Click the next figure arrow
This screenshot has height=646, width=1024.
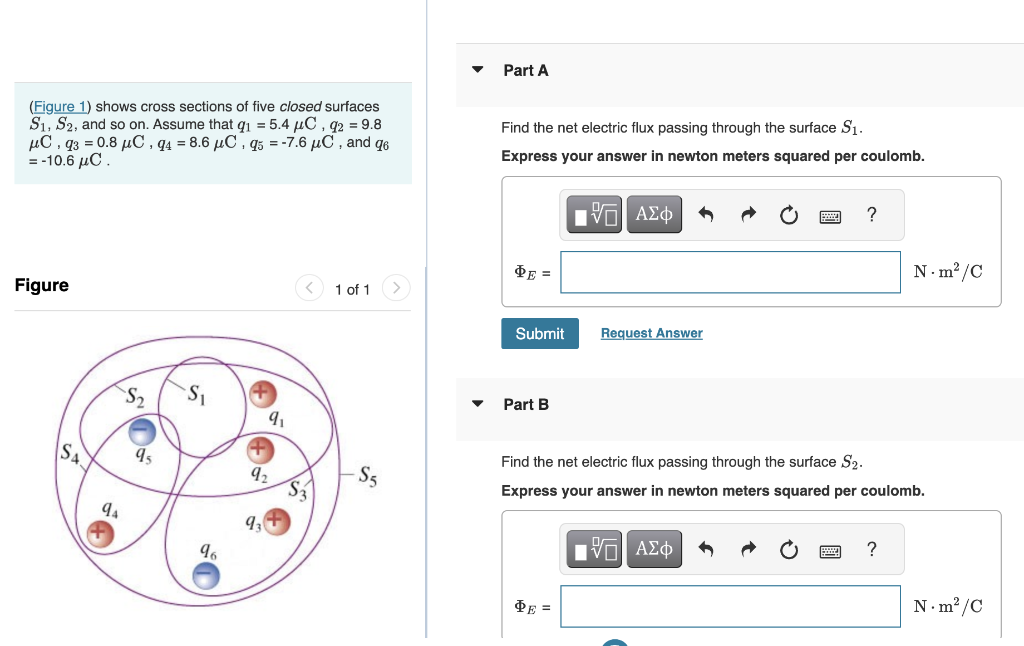(396, 288)
